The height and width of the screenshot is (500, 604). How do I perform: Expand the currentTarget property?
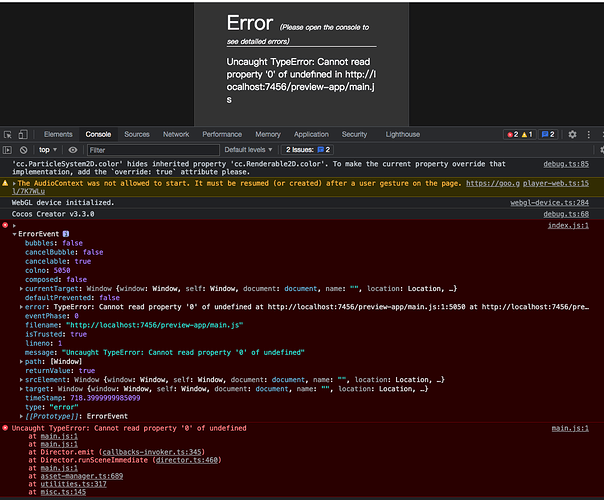[x=21, y=289]
